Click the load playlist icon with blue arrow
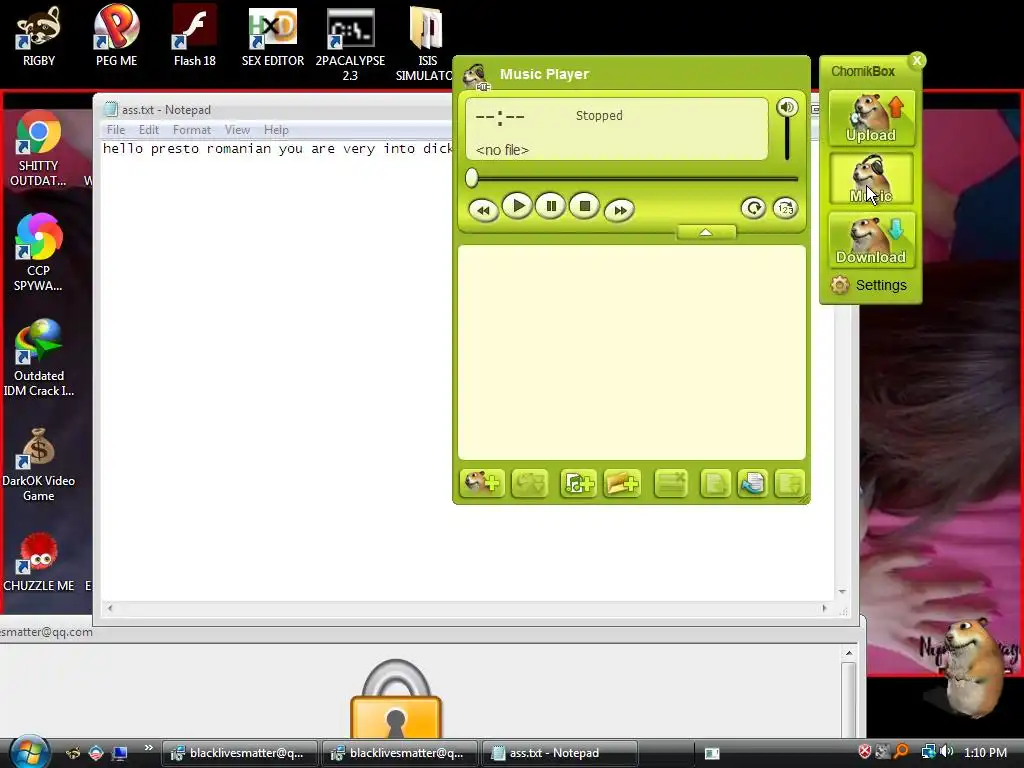This screenshot has width=1024, height=768. [753, 484]
